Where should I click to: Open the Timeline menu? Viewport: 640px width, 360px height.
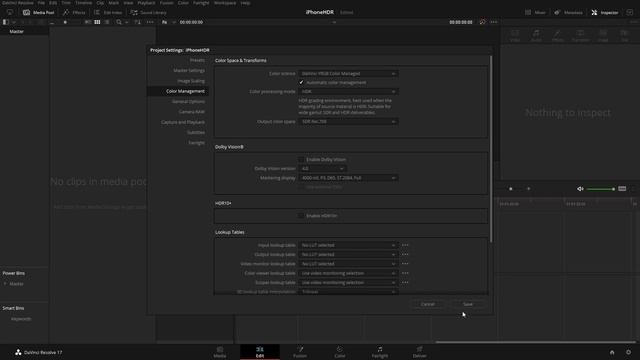click(84, 3)
